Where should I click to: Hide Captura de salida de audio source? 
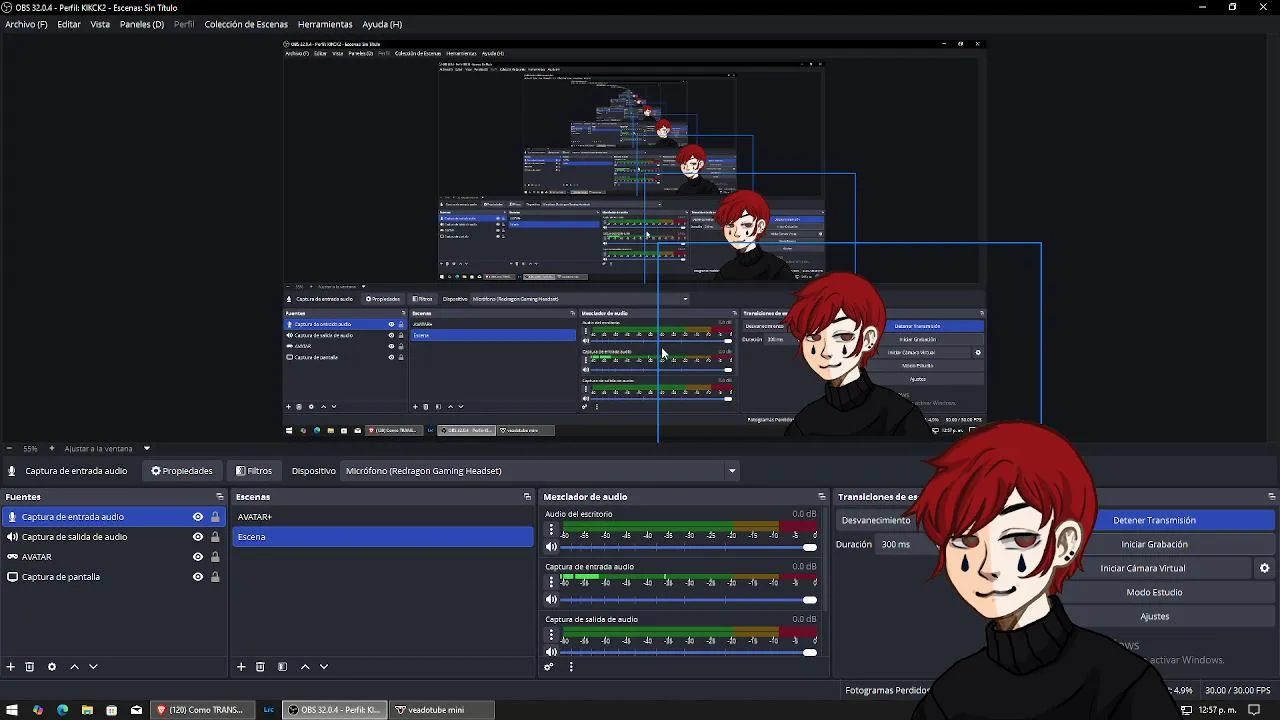pyautogui.click(x=198, y=537)
